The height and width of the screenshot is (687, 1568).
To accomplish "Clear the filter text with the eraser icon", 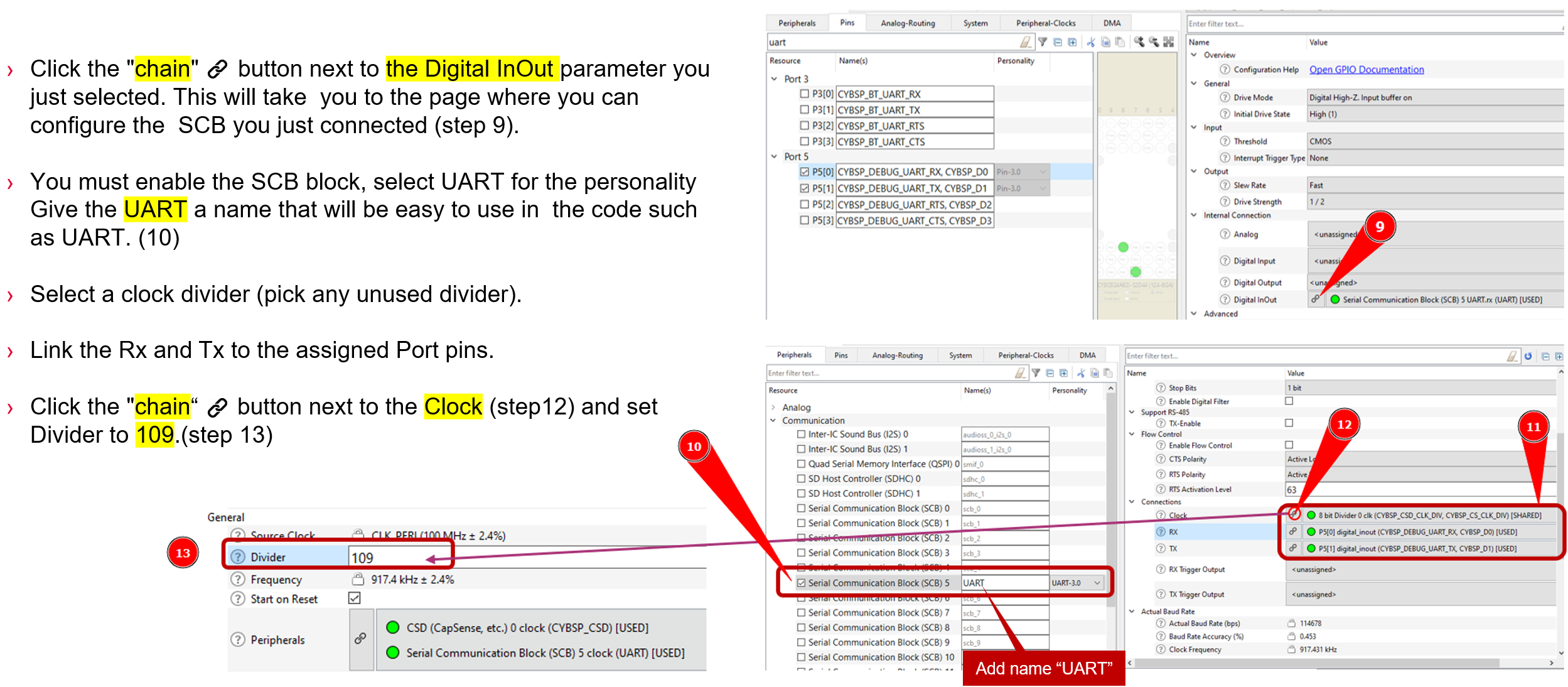I will tap(1026, 42).
